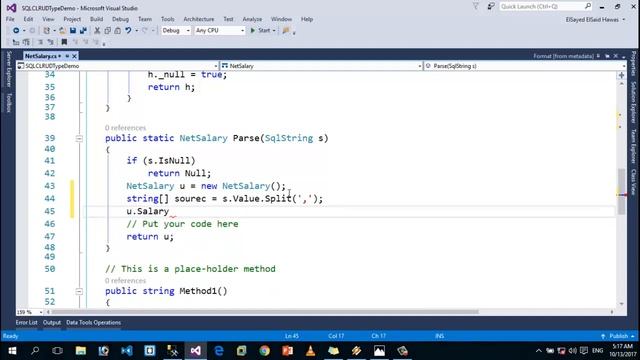Save the current file with Save icon
This screenshot has width=640, height=360.
(73, 31)
